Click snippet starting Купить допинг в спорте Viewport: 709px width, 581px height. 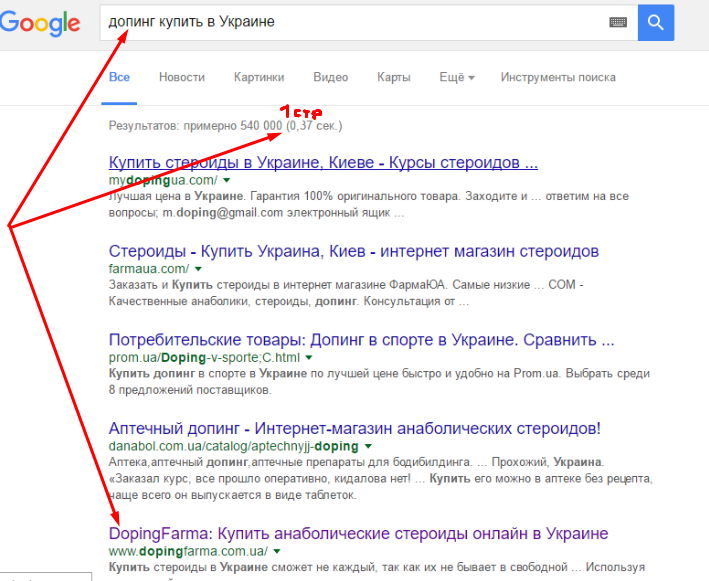click(x=379, y=382)
